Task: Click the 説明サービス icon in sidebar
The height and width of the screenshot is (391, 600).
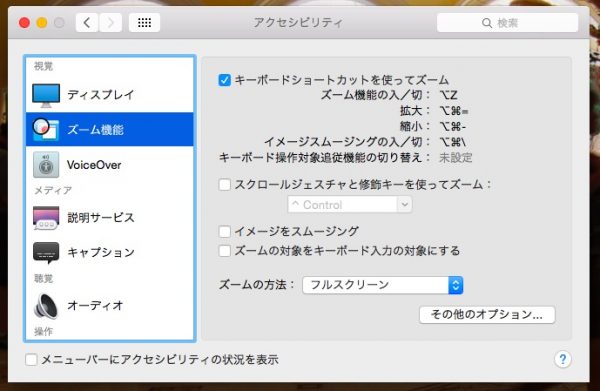Action: coord(46,218)
